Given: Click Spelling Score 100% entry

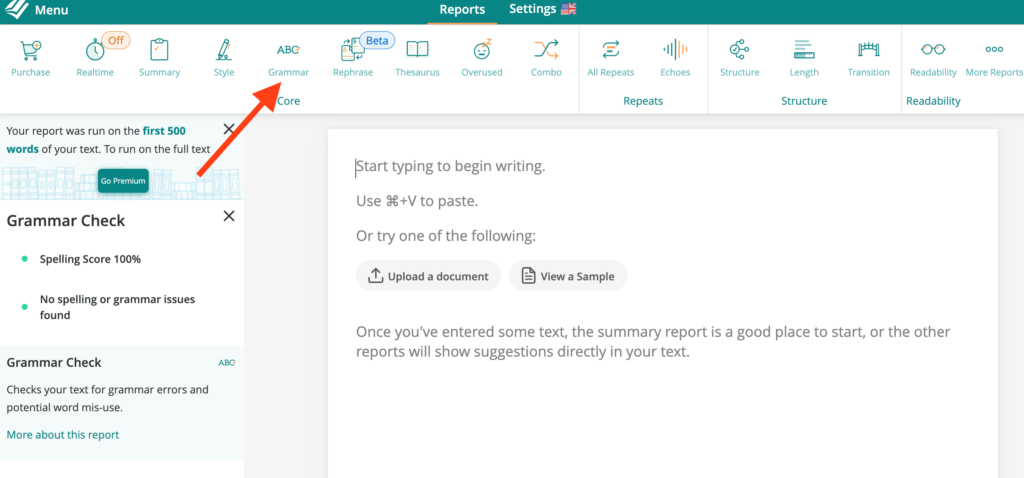Looking at the screenshot, I should (90, 259).
